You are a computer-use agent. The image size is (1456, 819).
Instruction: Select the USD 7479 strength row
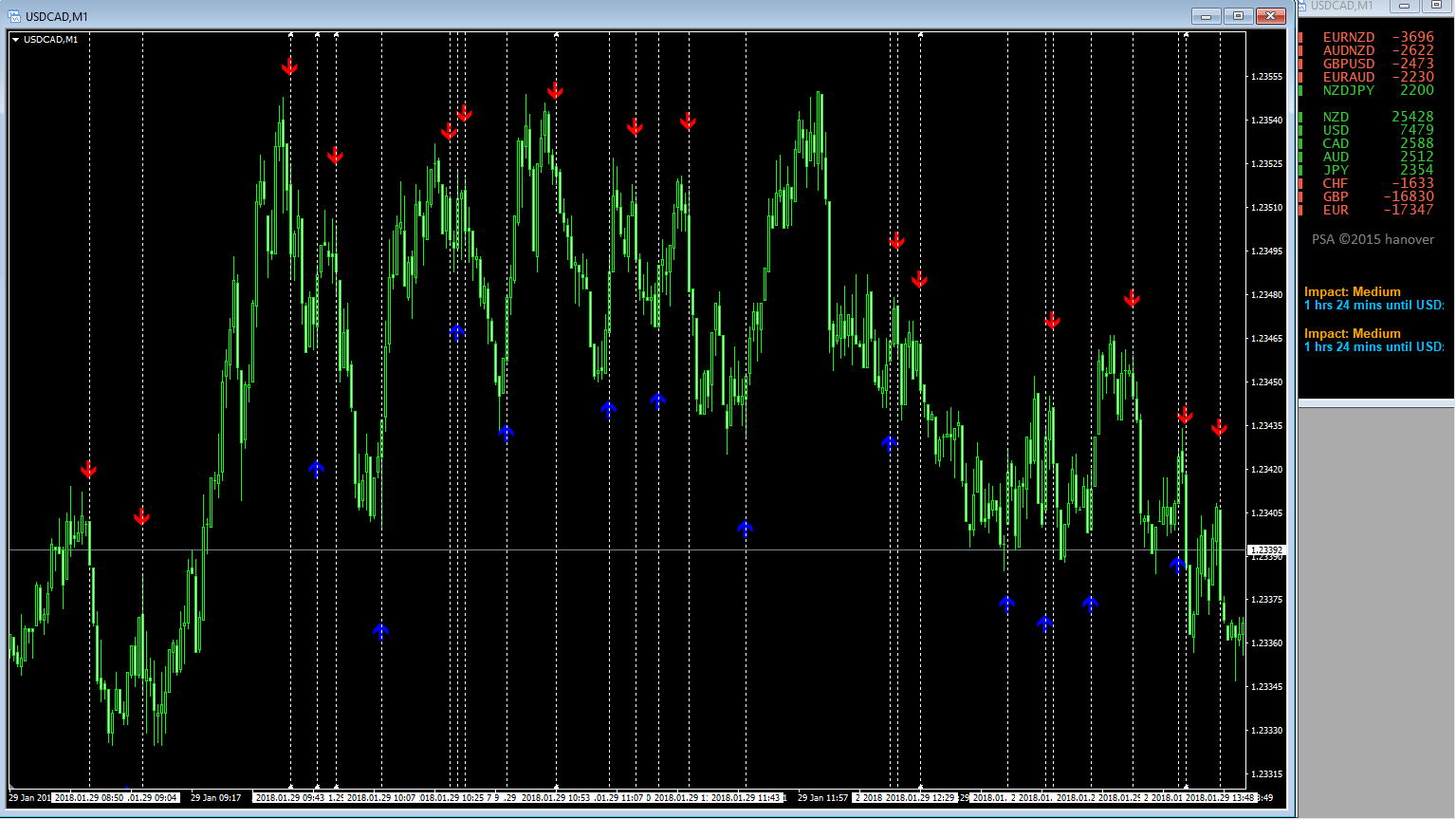click(1367, 130)
